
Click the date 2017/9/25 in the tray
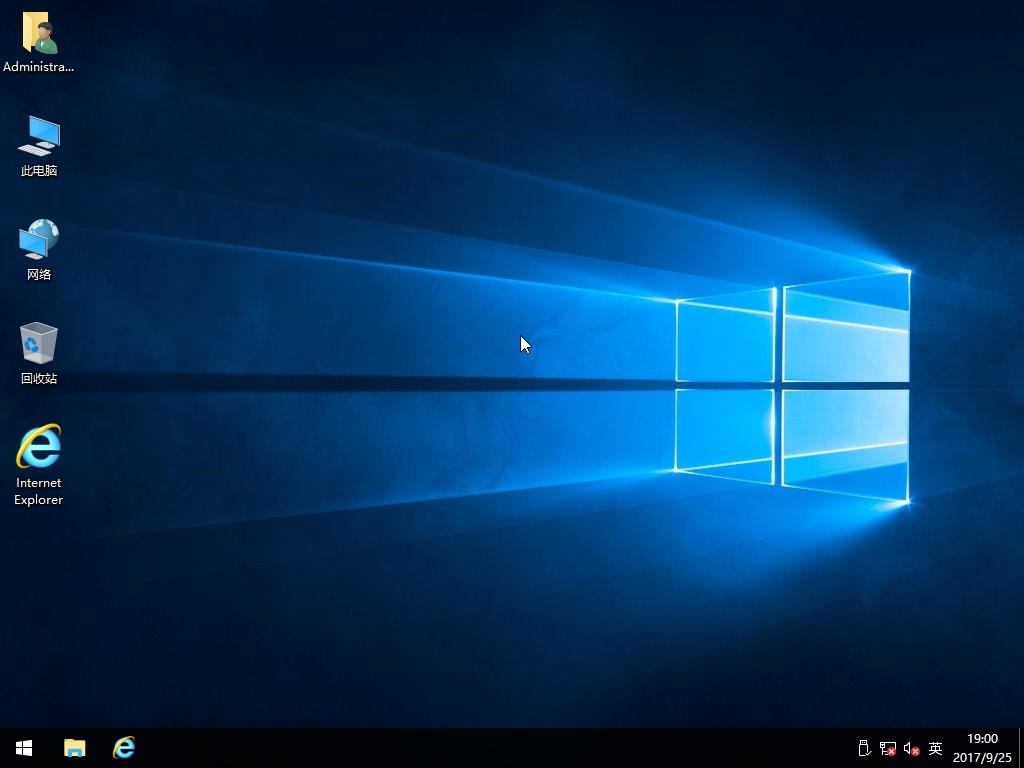pyautogui.click(x=981, y=755)
